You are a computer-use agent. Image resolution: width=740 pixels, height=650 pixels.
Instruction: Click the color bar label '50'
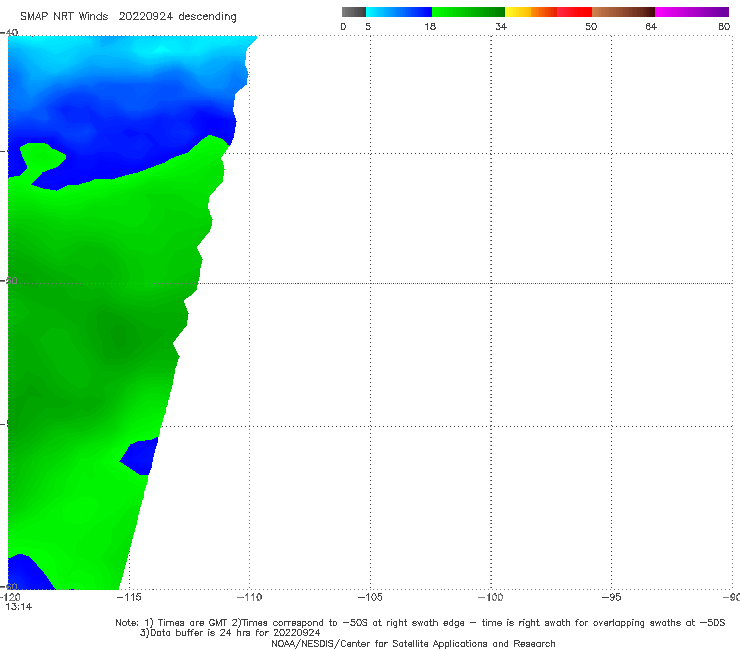591,26
